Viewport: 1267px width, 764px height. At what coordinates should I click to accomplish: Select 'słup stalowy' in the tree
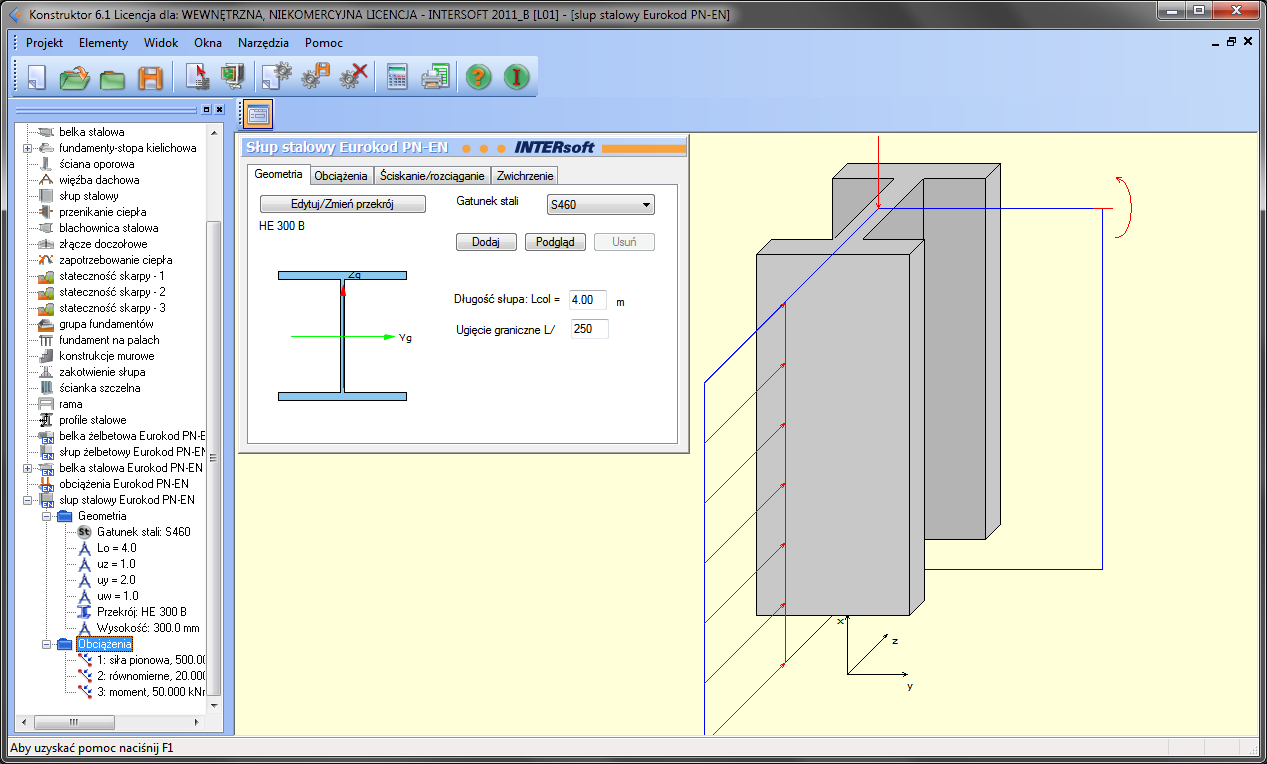point(89,196)
